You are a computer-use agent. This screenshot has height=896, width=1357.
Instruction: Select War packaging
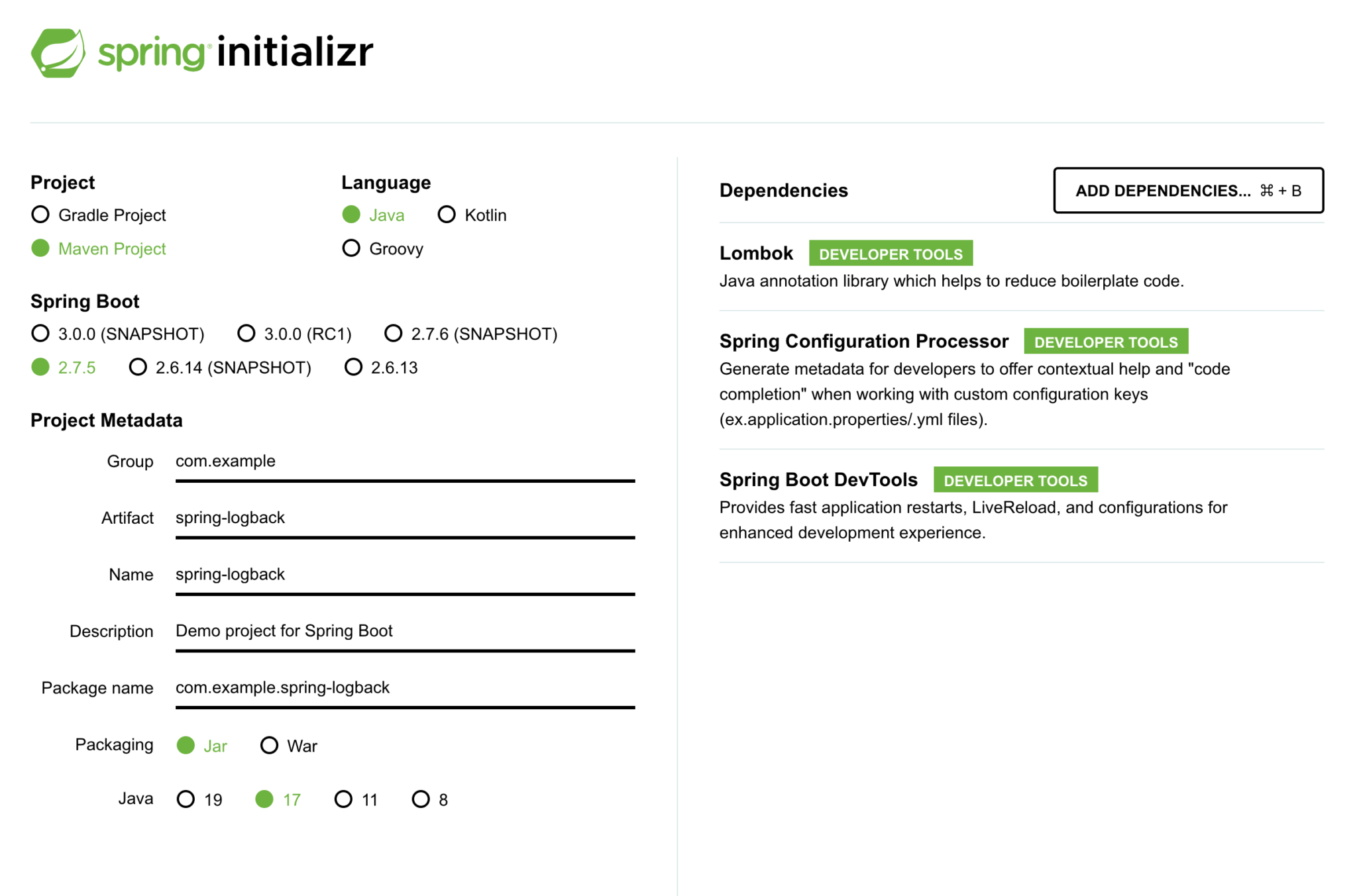pyautogui.click(x=270, y=745)
